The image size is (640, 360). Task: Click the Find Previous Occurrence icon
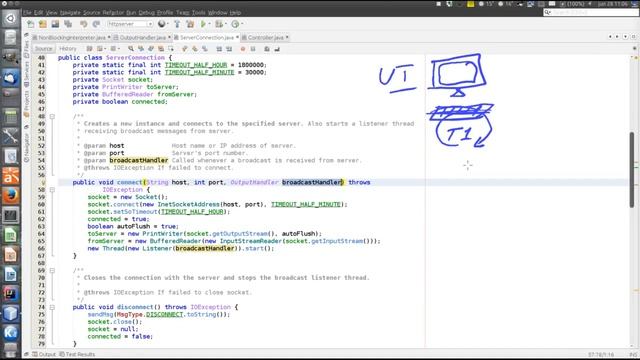(x=141, y=49)
